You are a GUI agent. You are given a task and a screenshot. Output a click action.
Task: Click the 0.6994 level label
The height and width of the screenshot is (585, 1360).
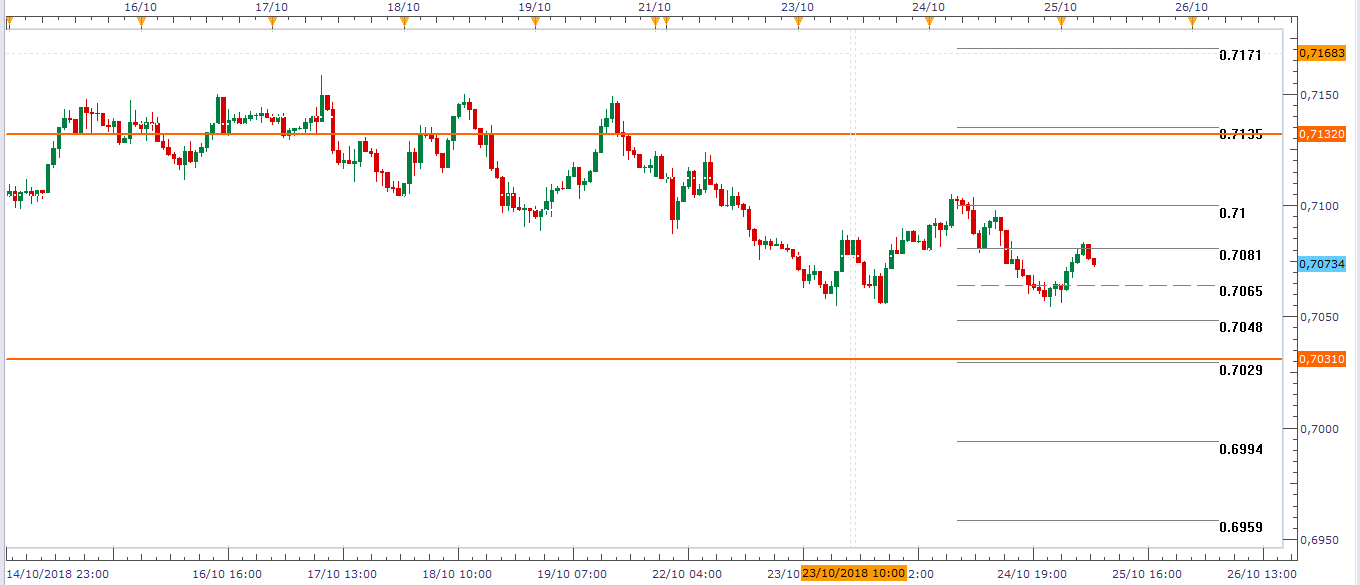(x=1240, y=449)
